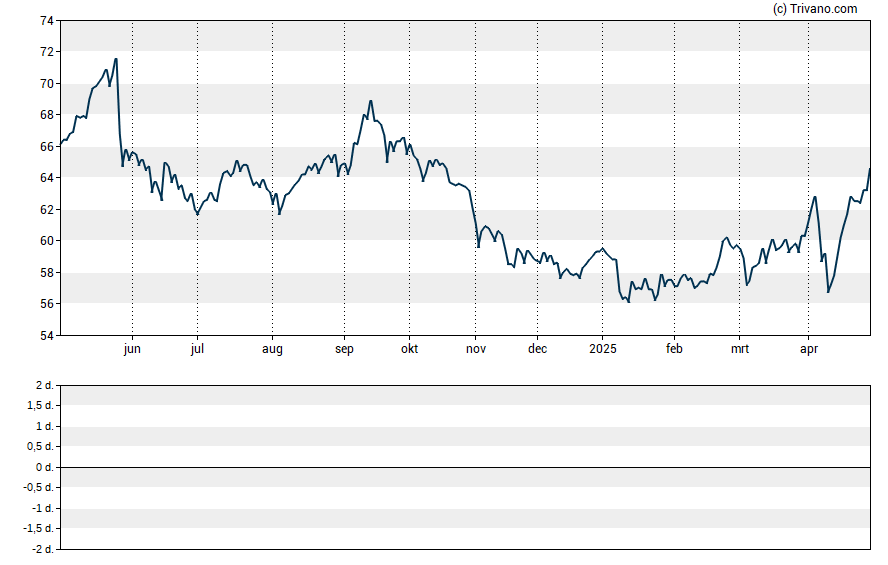The width and height of the screenshot is (888, 565).
Task: Click the '-1,5 d.' lower chart label
Action: coord(38,529)
